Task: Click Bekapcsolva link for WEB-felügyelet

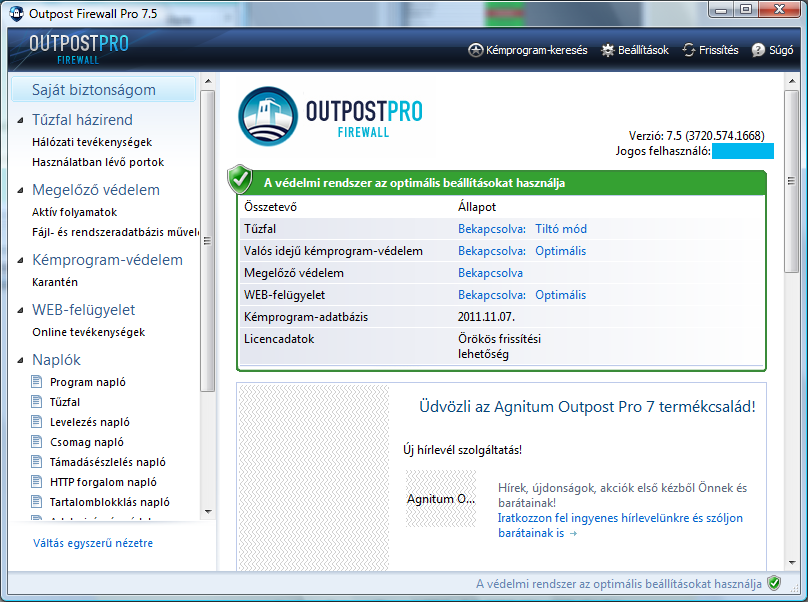Action: tap(492, 295)
